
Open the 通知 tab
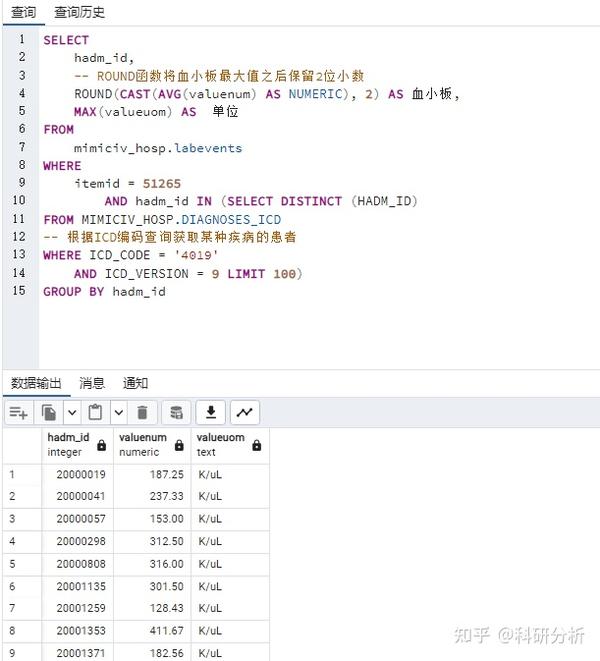(x=135, y=383)
